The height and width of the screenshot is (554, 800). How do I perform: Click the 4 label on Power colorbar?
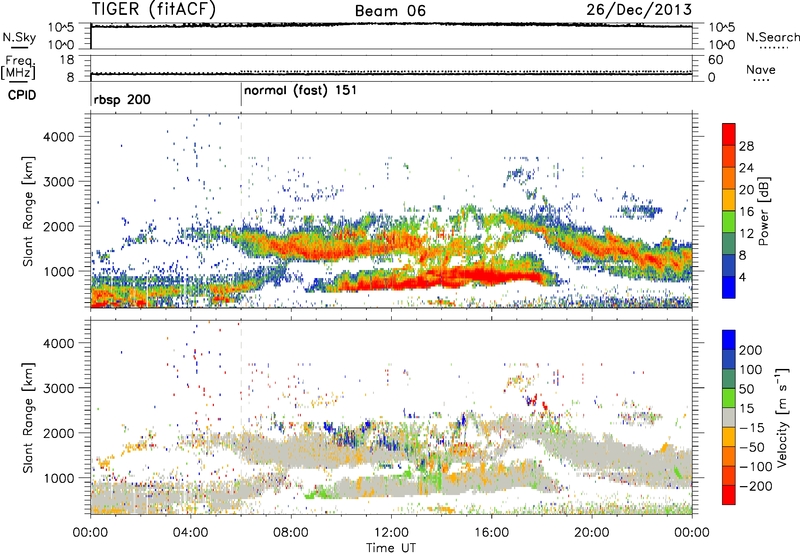coord(743,277)
